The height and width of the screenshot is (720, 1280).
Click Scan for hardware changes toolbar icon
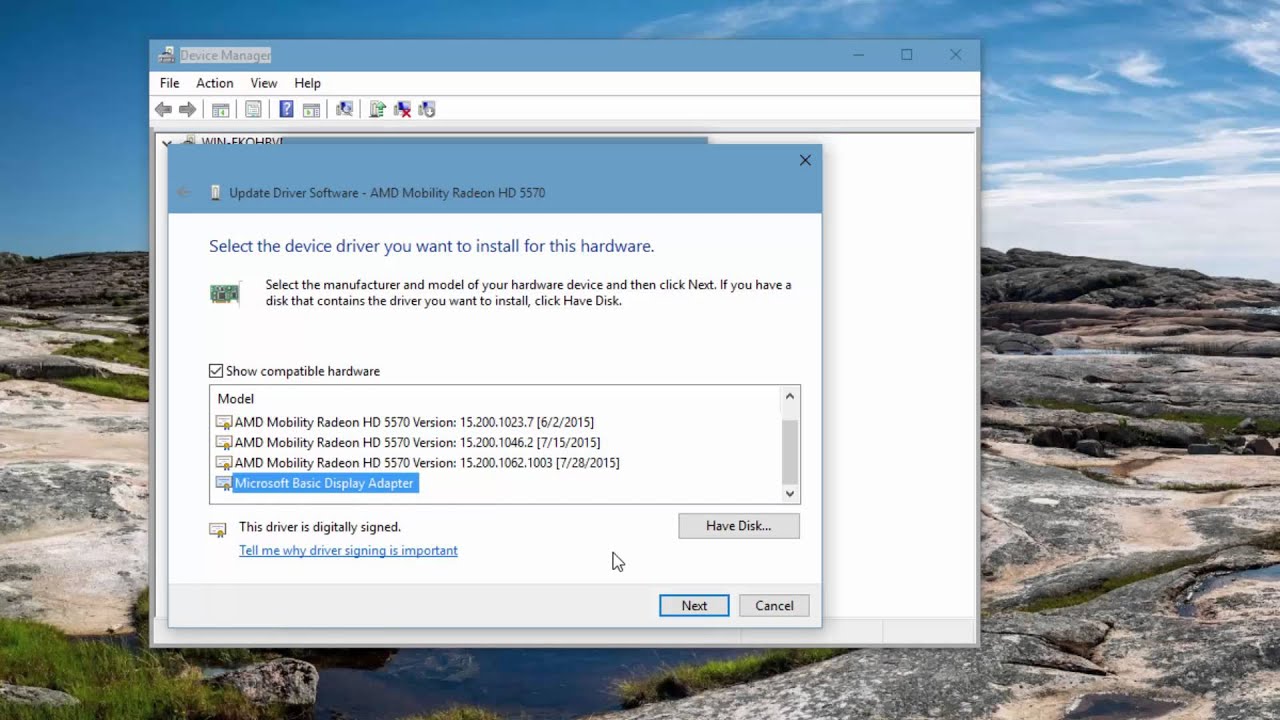[344, 109]
